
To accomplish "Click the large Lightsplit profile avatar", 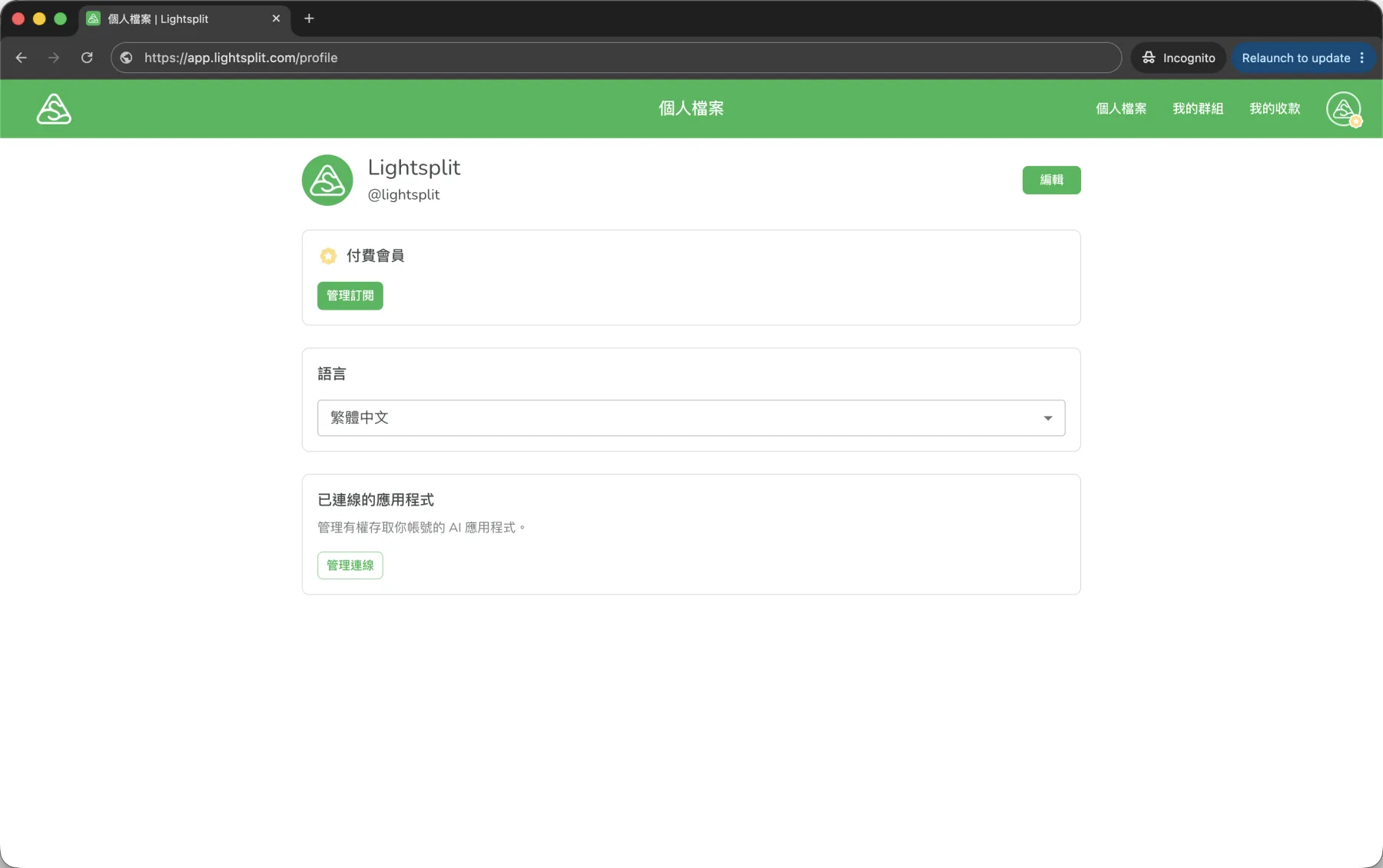I will tap(327, 180).
